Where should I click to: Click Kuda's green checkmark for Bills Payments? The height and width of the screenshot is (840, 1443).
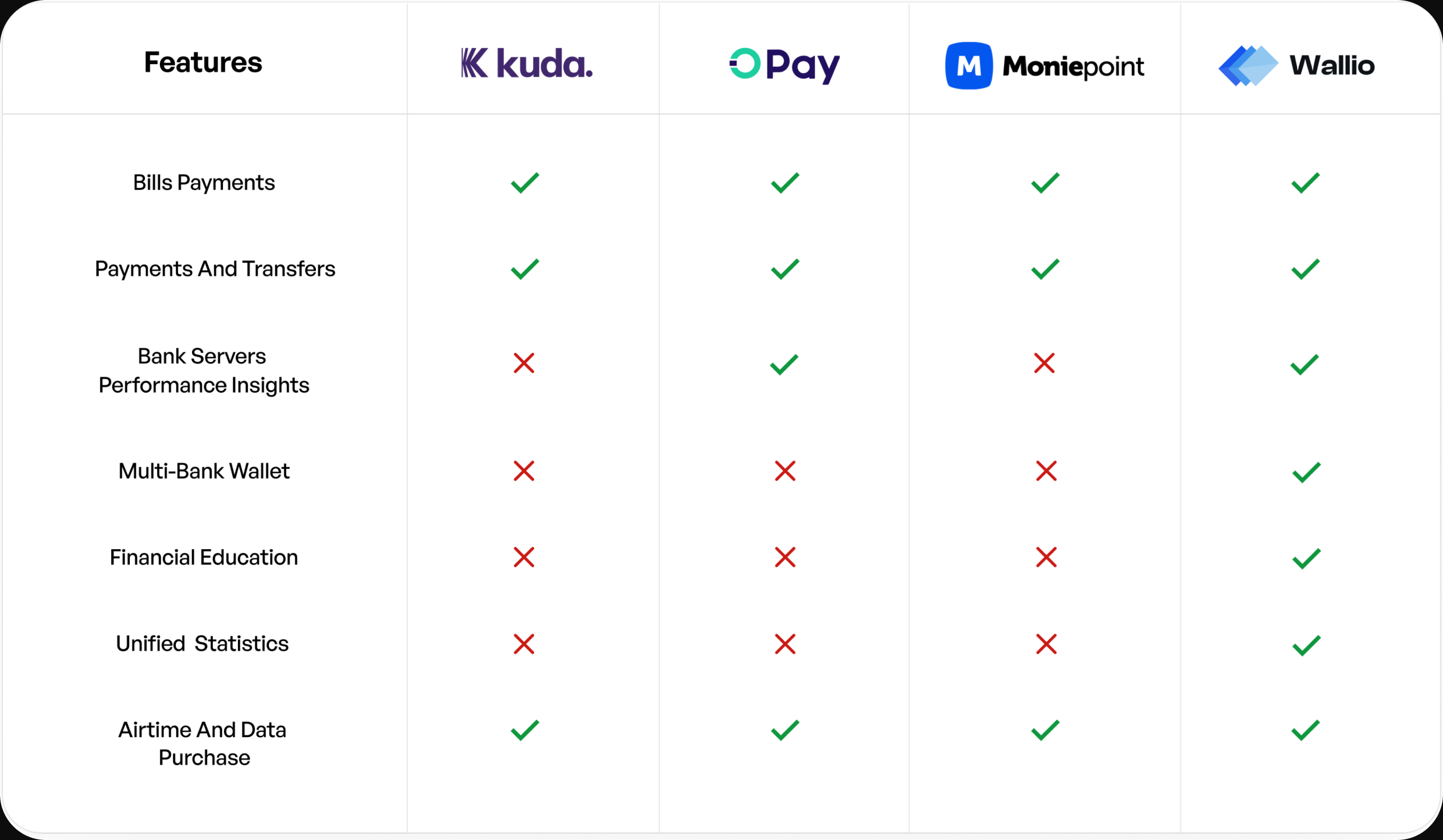click(525, 183)
